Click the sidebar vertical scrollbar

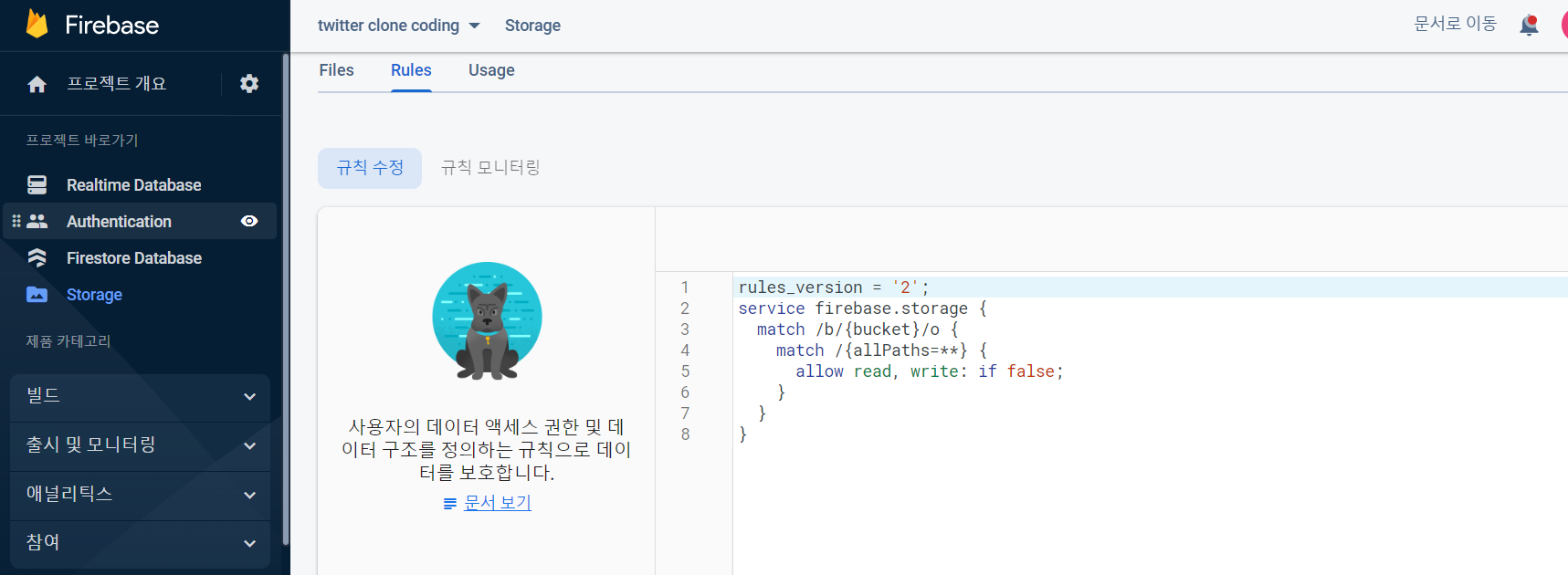pyautogui.click(x=286, y=299)
